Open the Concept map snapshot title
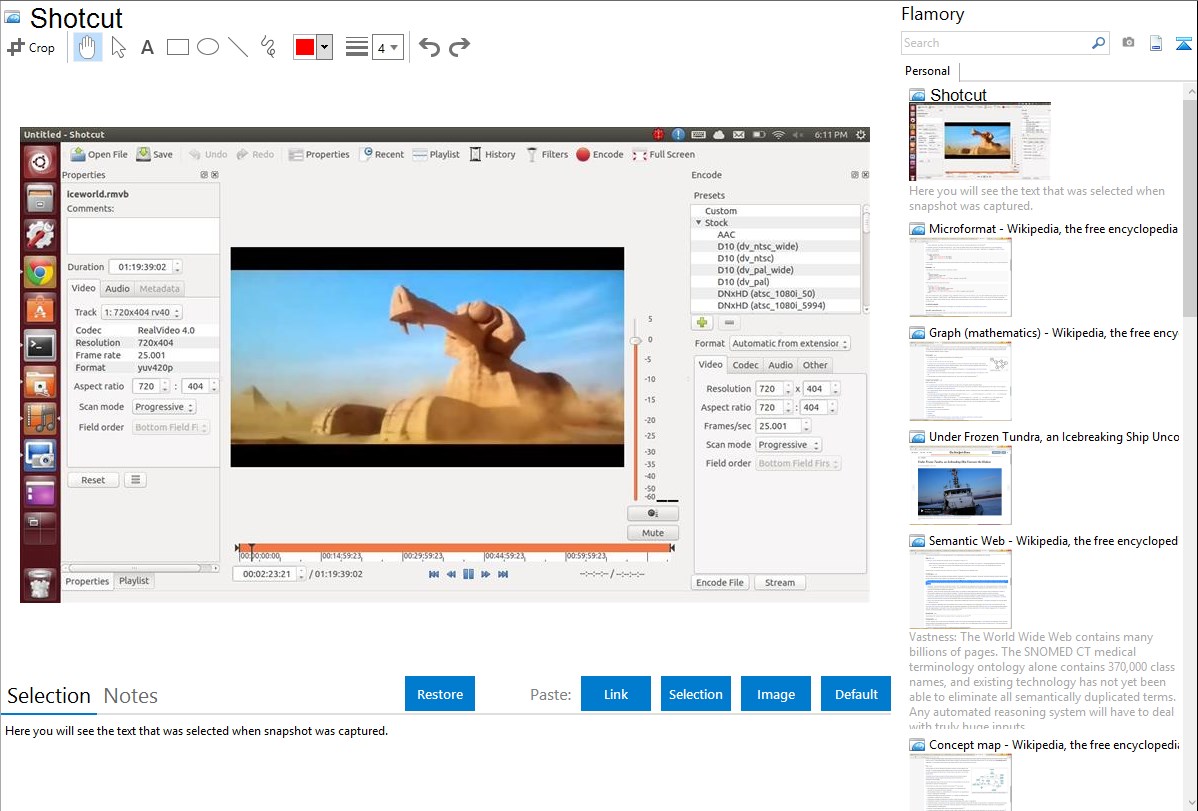The width and height of the screenshot is (1198, 811). [x=1053, y=745]
